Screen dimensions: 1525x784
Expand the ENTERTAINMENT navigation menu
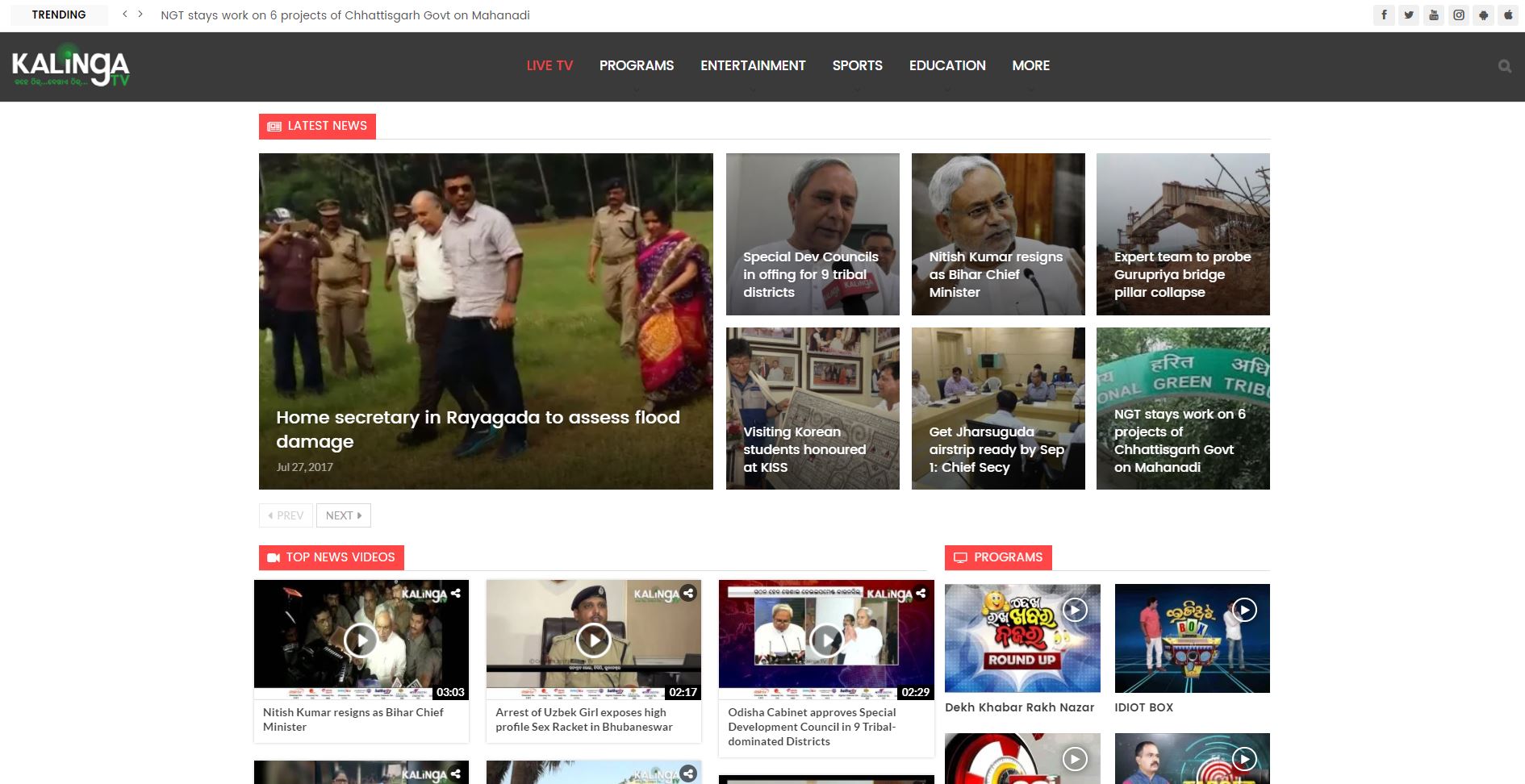753,65
